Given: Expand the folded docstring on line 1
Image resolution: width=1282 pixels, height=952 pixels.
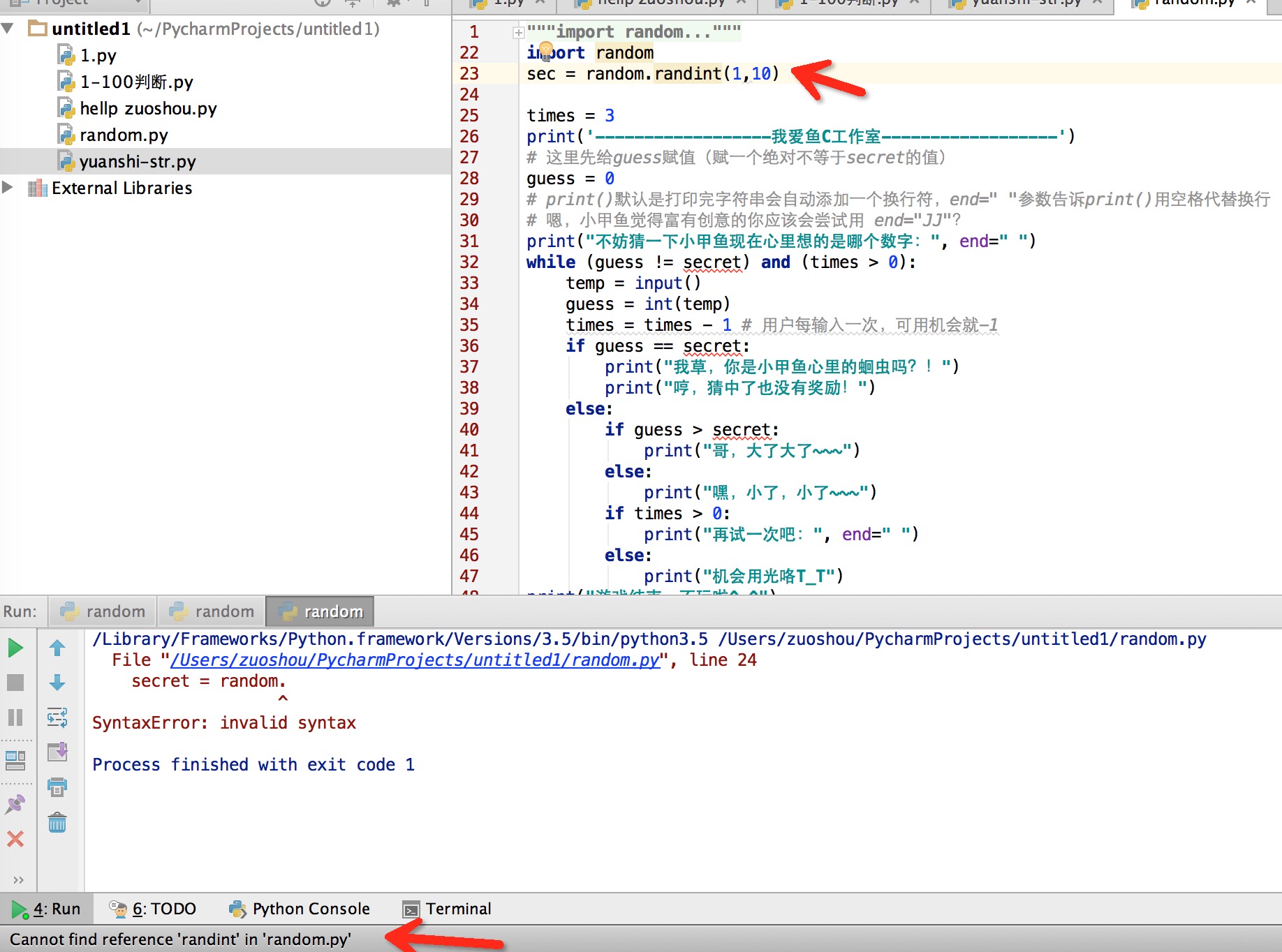Looking at the screenshot, I should pos(518,32).
